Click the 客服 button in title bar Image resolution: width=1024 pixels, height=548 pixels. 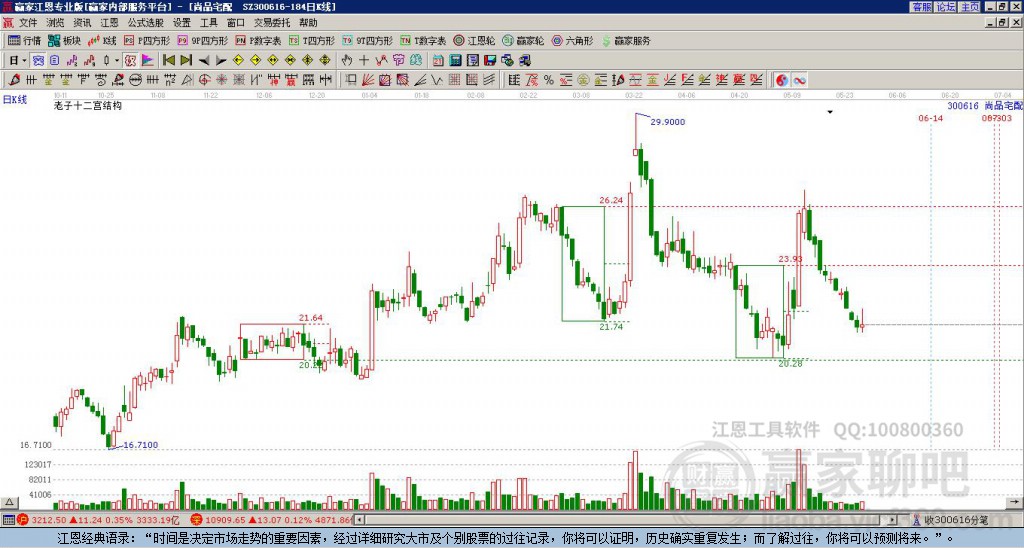pyautogui.click(x=921, y=7)
